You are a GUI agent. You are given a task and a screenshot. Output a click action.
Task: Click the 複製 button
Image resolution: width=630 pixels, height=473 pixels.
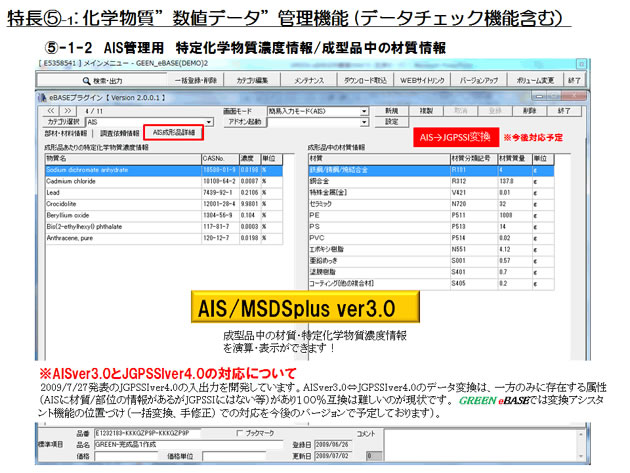tap(426, 111)
